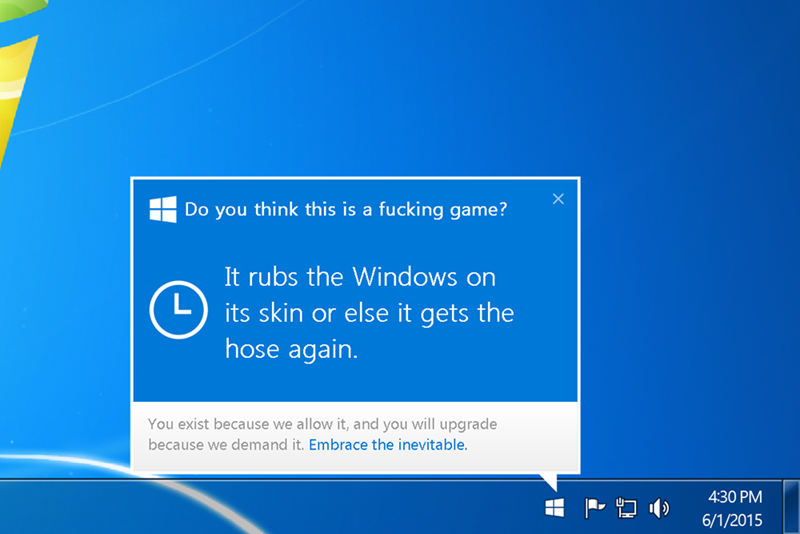Click the Show Desktop strip
800x534 pixels.
[792, 507]
